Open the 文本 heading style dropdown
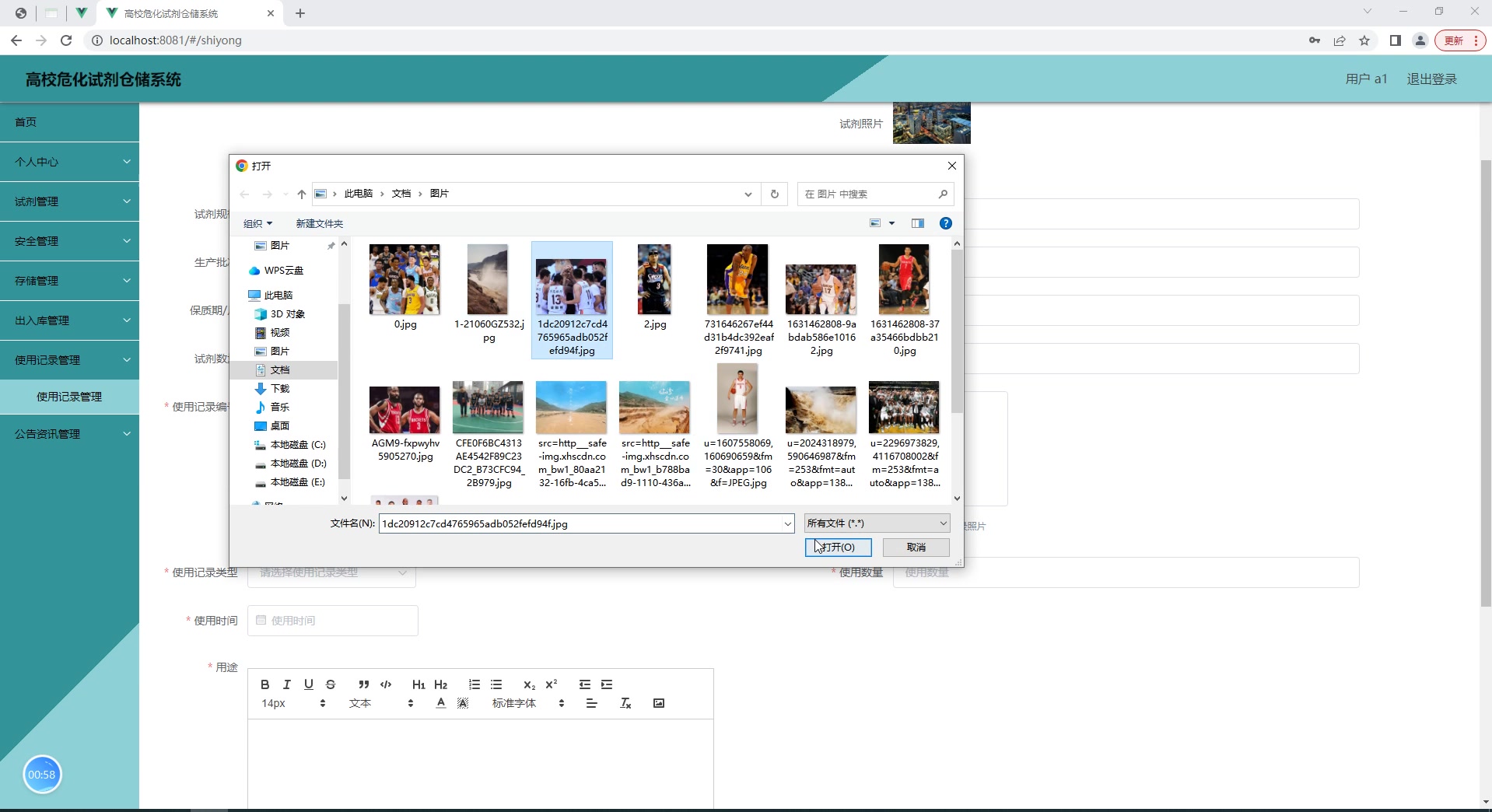Screen dimensions: 1492x812 (381, 703)
